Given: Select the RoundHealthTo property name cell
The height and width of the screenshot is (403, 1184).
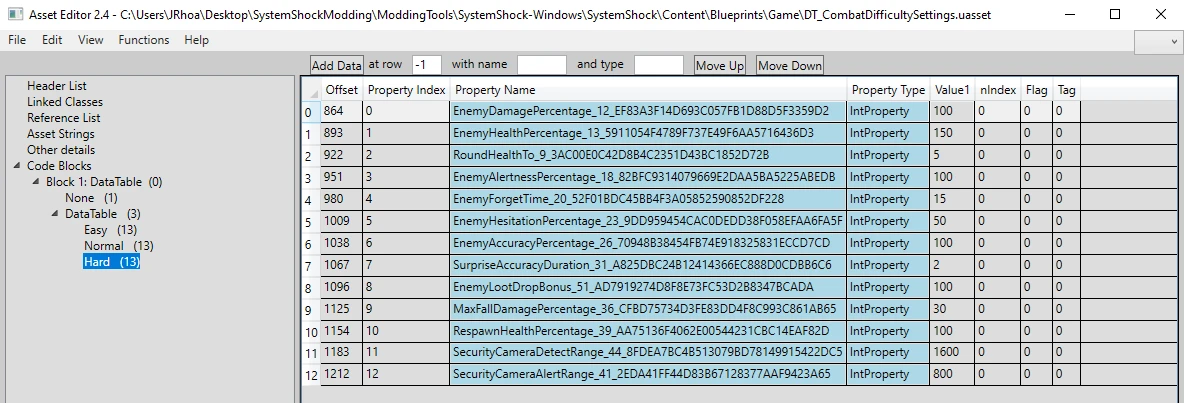Looking at the screenshot, I should [648, 155].
